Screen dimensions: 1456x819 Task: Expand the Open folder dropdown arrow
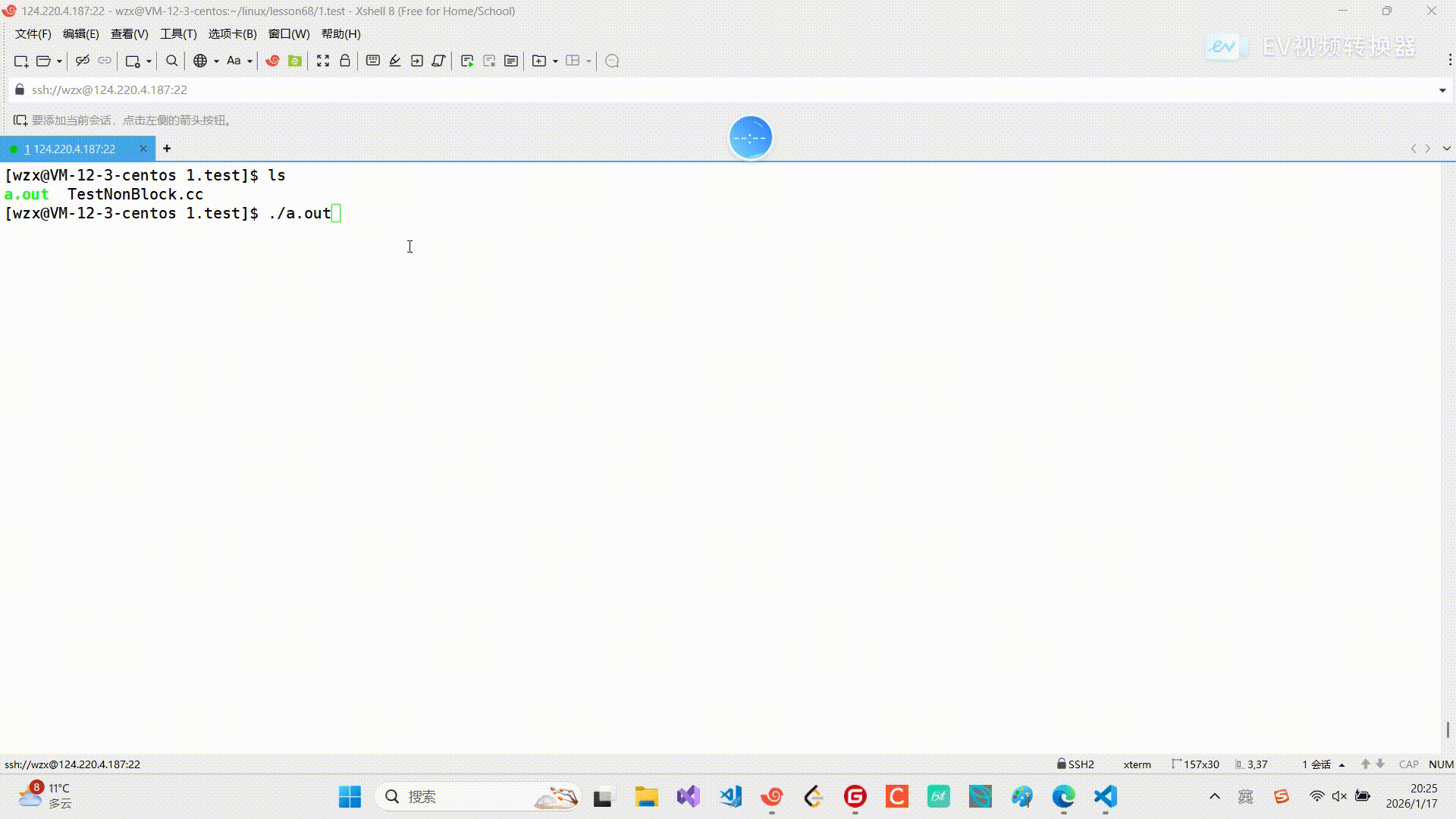tap(59, 61)
